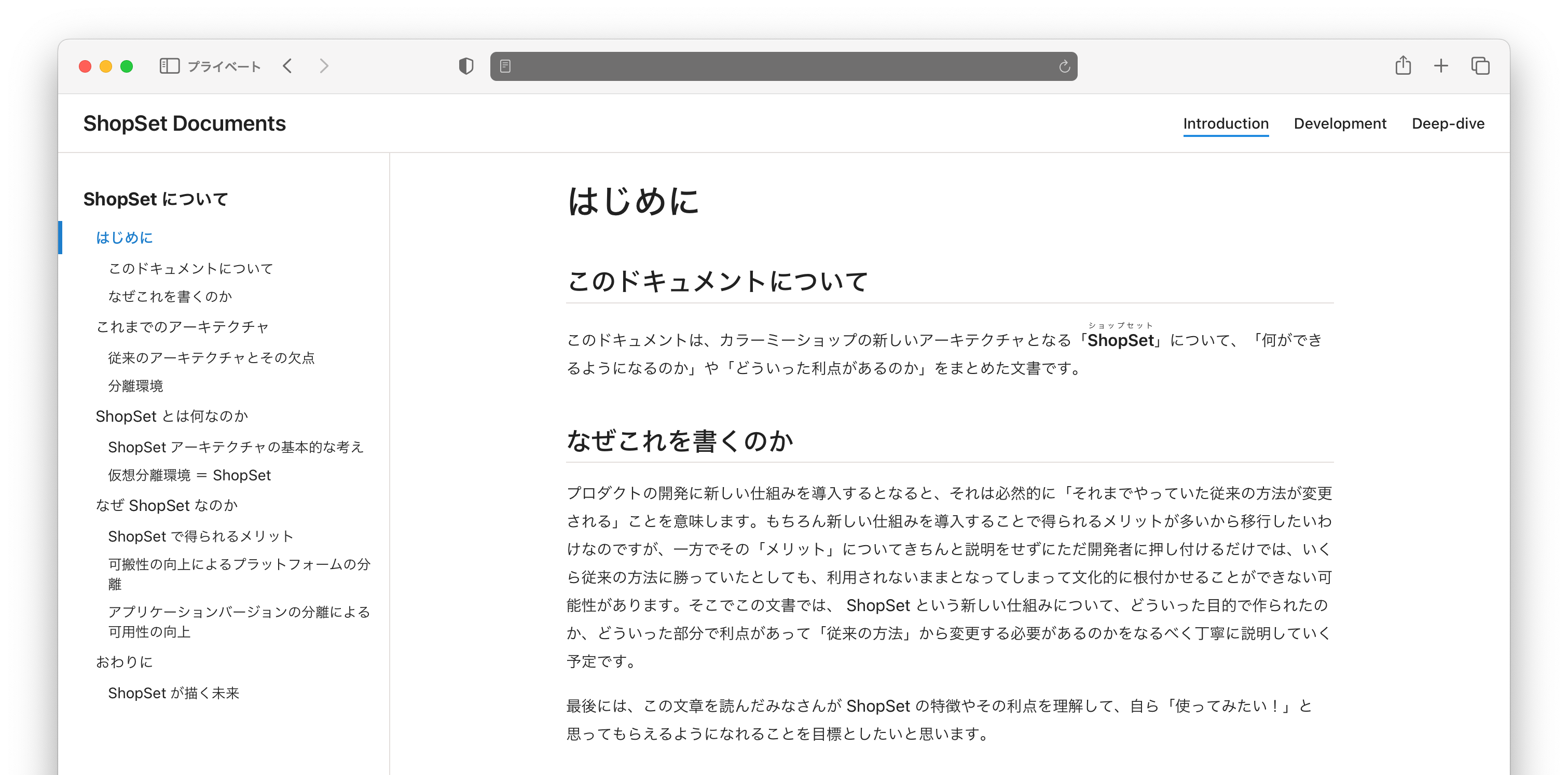This screenshot has width=1568, height=775.
Task: Navigate forward using the right arrow icon
Action: click(323, 66)
